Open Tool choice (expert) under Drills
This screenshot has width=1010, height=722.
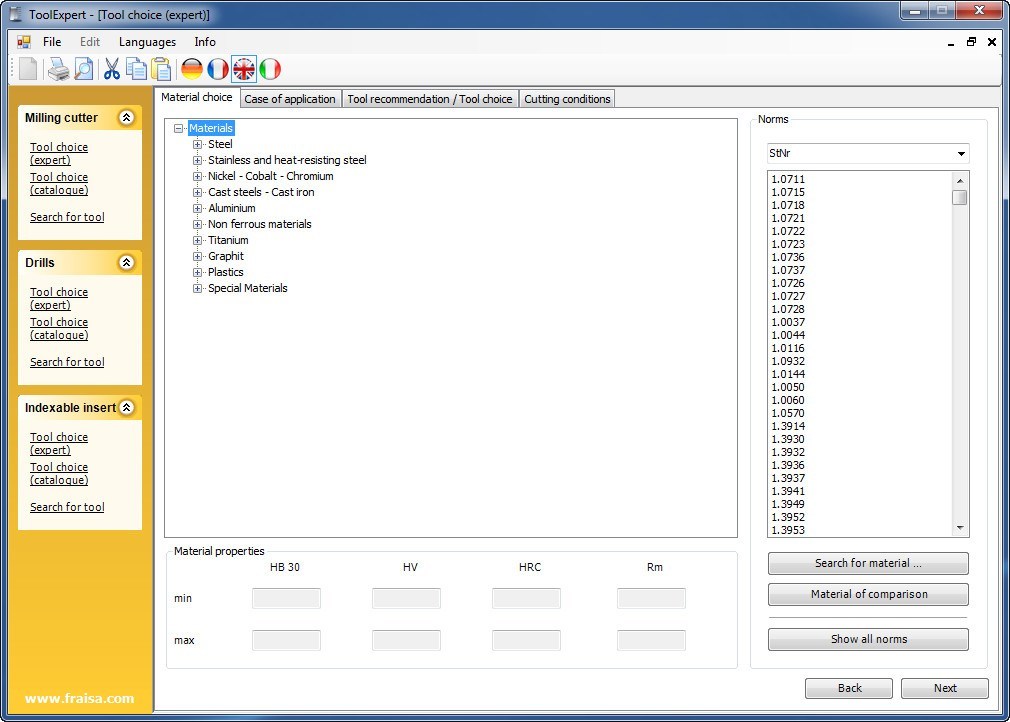point(58,298)
